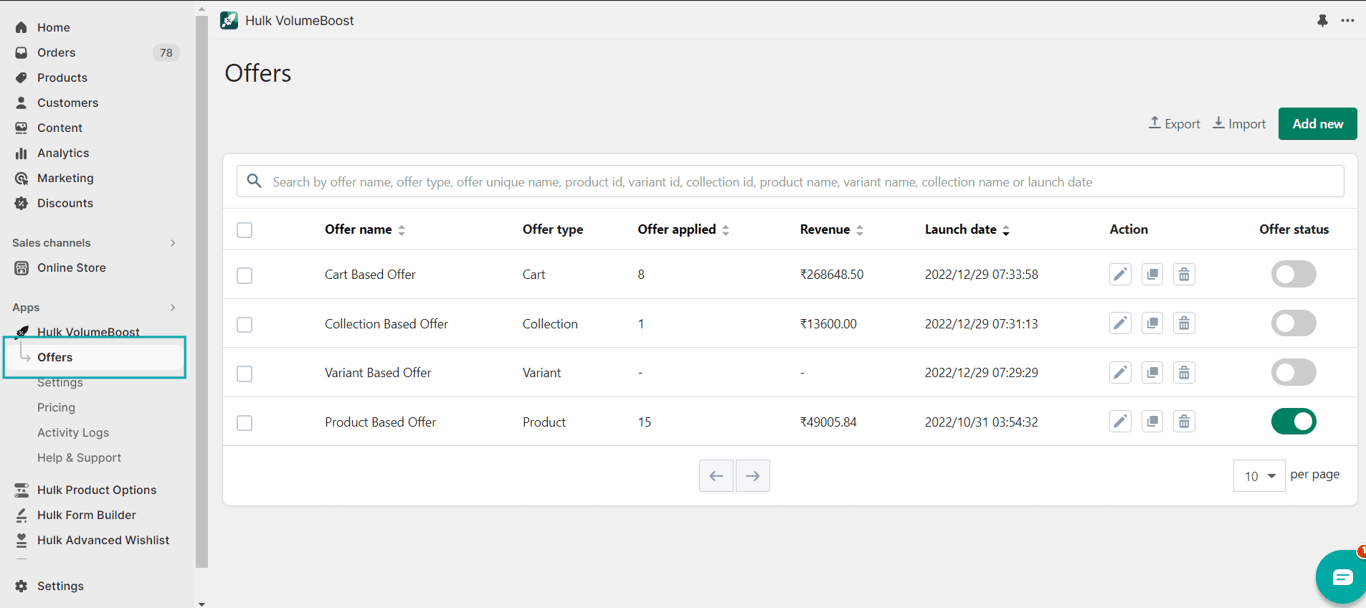Duplicate the Collection Based Offer
This screenshot has width=1366, height=608.
(1152, 323)
